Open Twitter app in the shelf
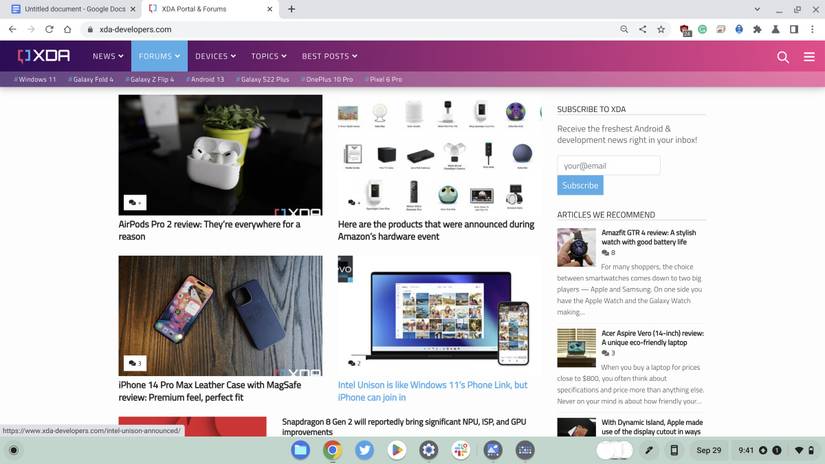825x464 pixels. coord(365,450)
